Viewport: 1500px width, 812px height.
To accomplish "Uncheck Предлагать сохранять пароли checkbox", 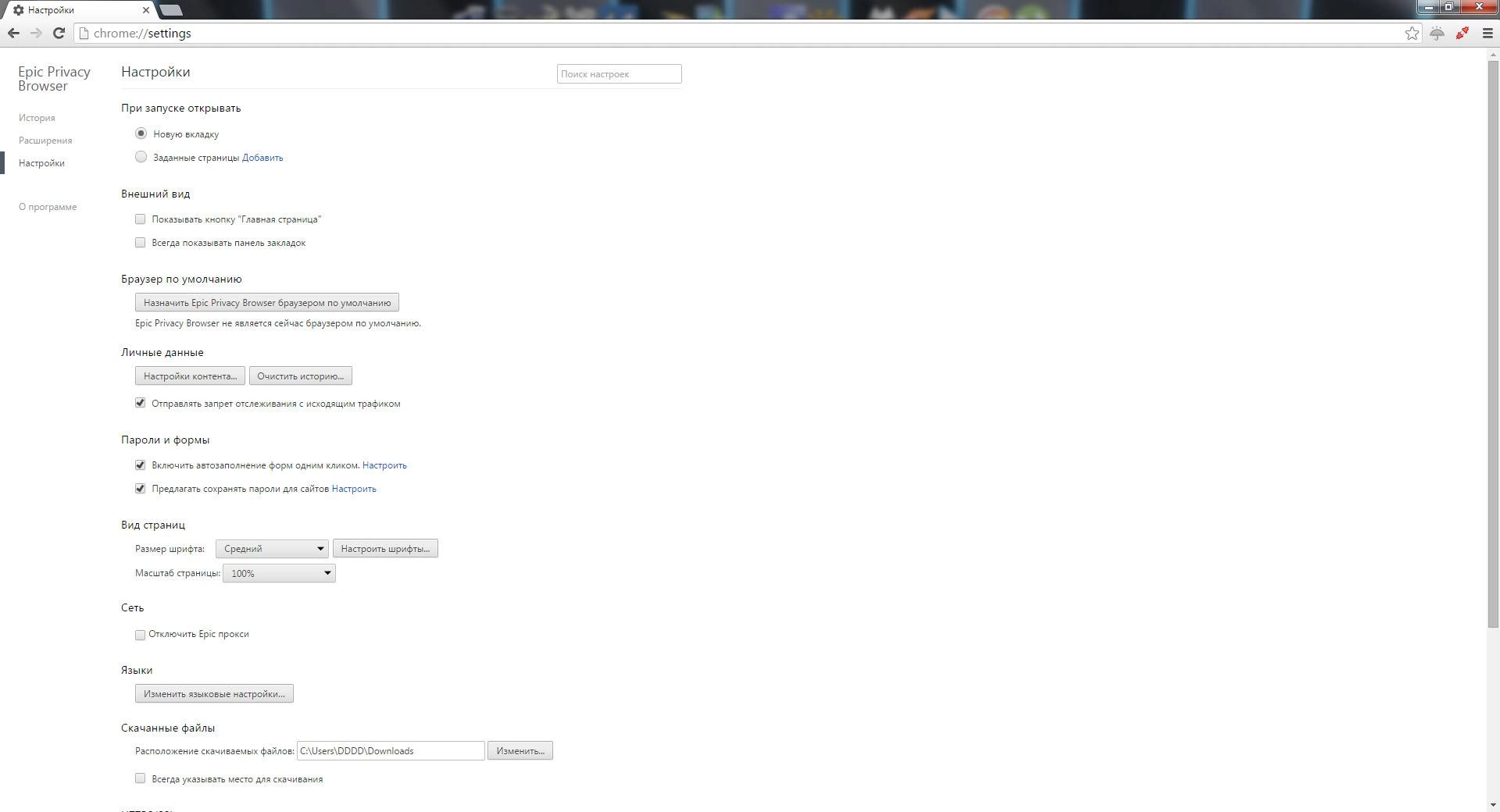I will click(141, 488).
